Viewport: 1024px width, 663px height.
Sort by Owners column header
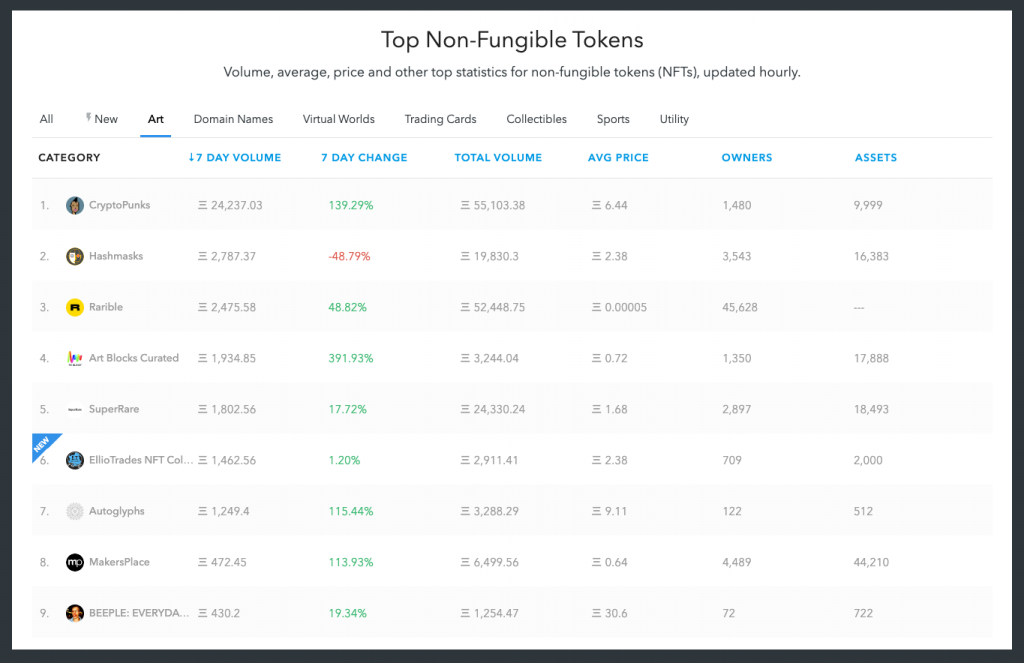tap(746, 157)
